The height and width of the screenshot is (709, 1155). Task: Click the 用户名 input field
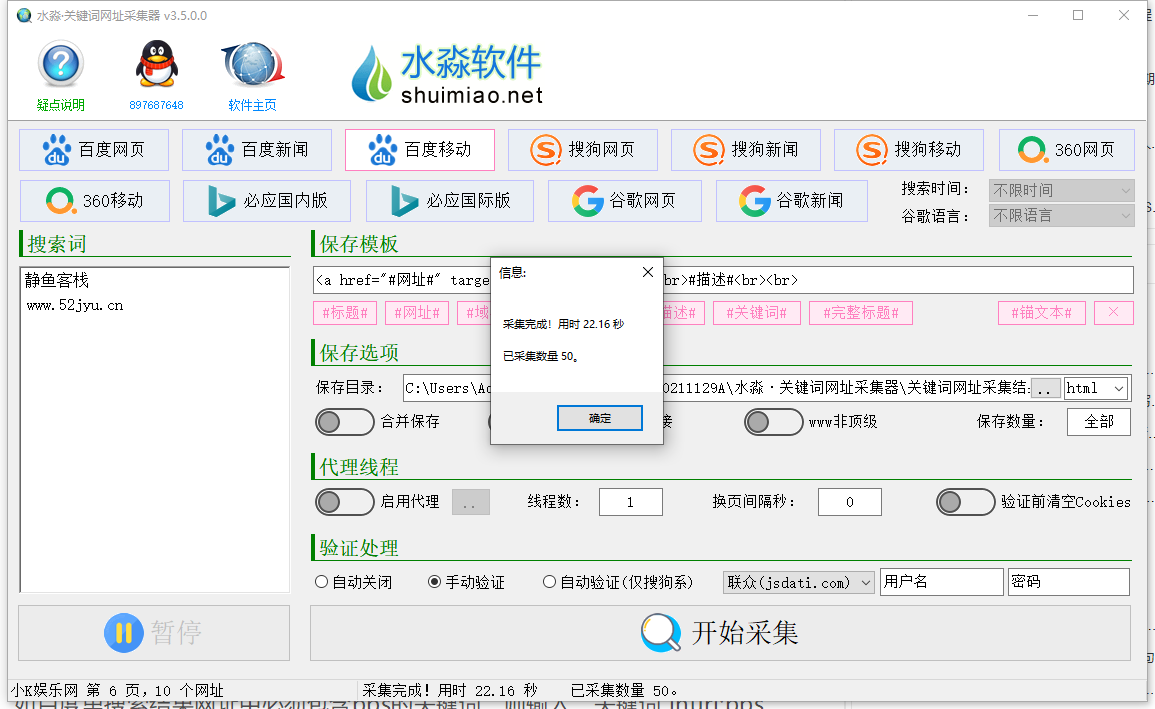point(941,582)
